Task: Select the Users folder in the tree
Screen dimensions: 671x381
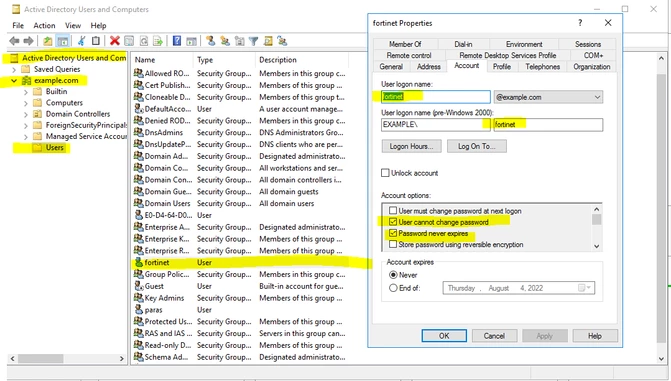Action: [55, 148]
